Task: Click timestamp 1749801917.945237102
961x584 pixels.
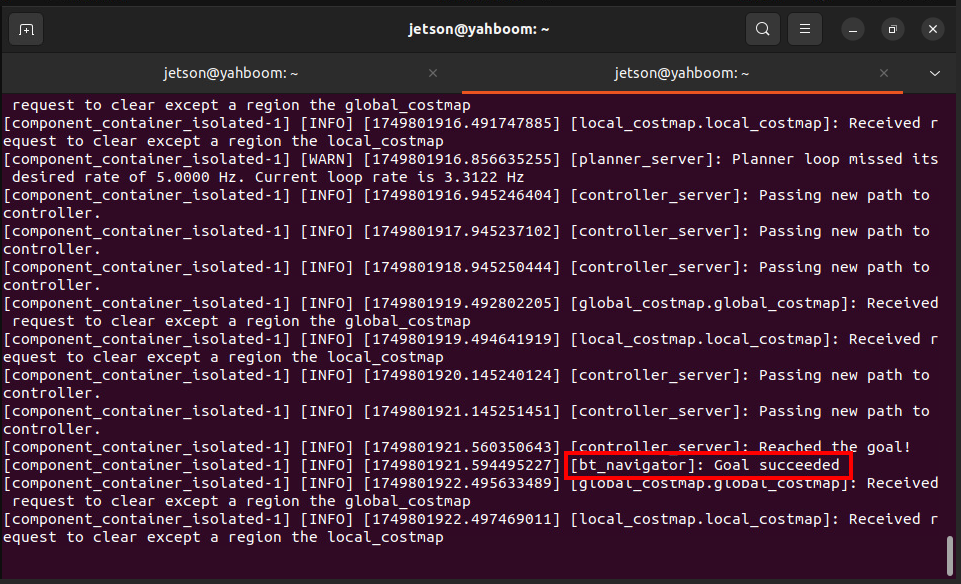Action: (462, 232)
